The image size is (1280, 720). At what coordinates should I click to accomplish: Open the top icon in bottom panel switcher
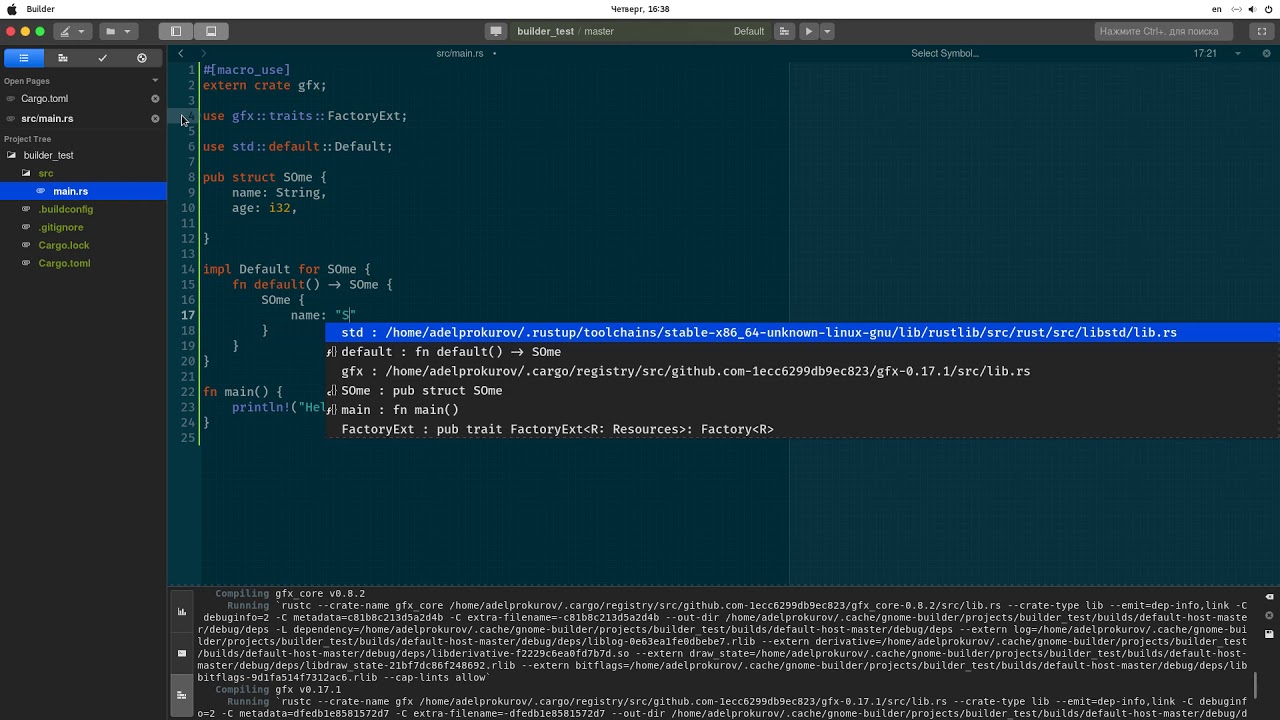(x=182, y=611)
